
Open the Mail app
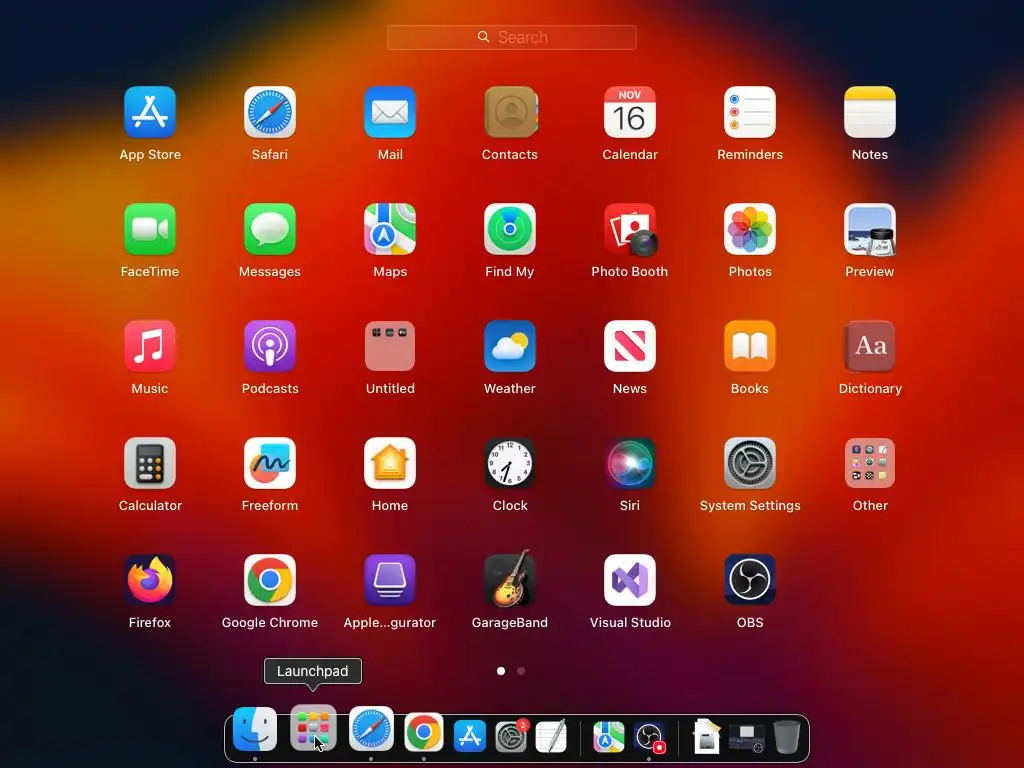(x=390, y=112)
